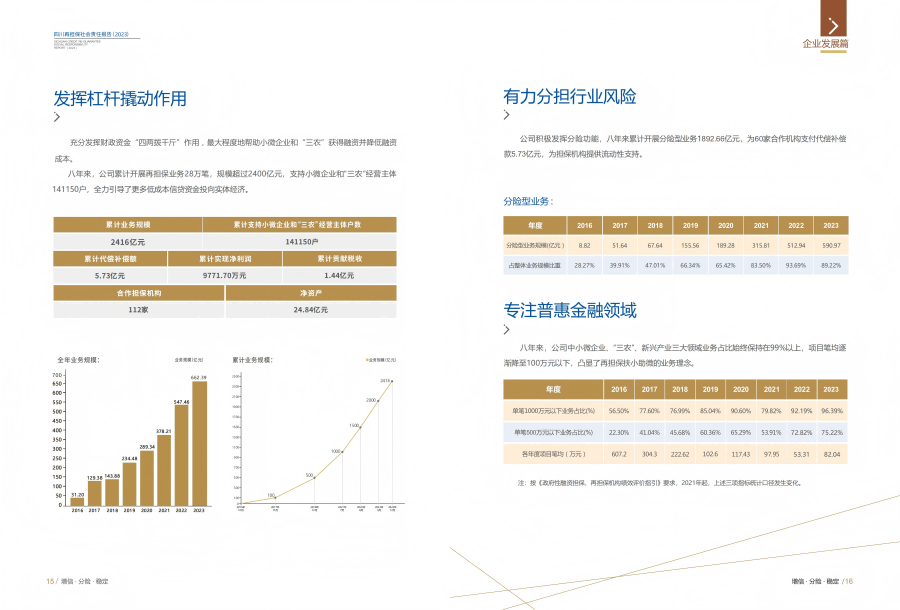Click the 分险型业务: label
Screen dimensions: 900x610
coord(528,201)
